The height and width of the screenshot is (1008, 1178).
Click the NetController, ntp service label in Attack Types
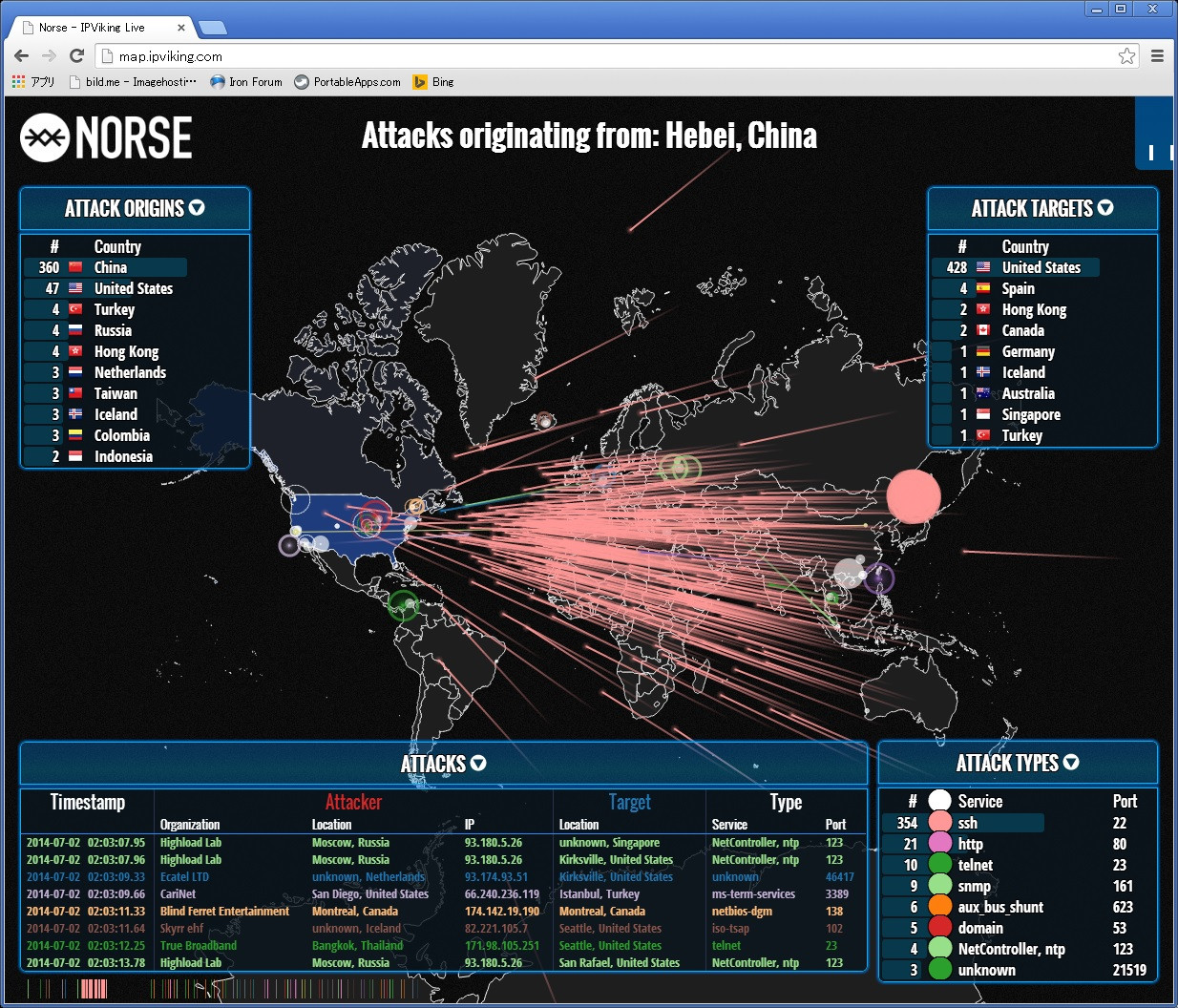[1012, 949]
